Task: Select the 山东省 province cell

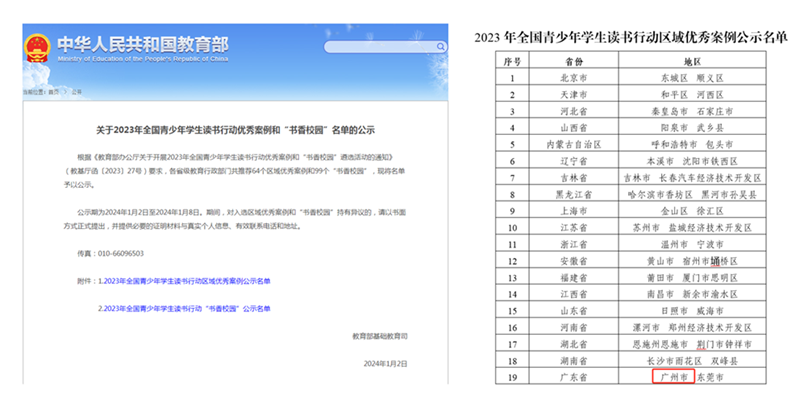Action: (574, 311)
